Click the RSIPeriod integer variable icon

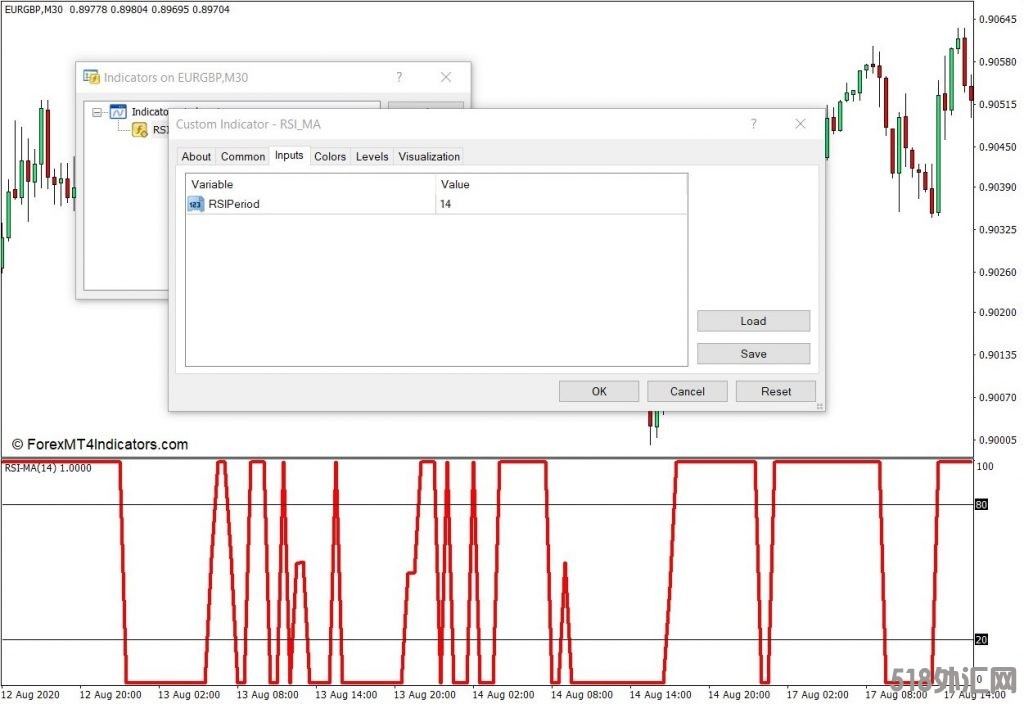(x=196, y=204)
